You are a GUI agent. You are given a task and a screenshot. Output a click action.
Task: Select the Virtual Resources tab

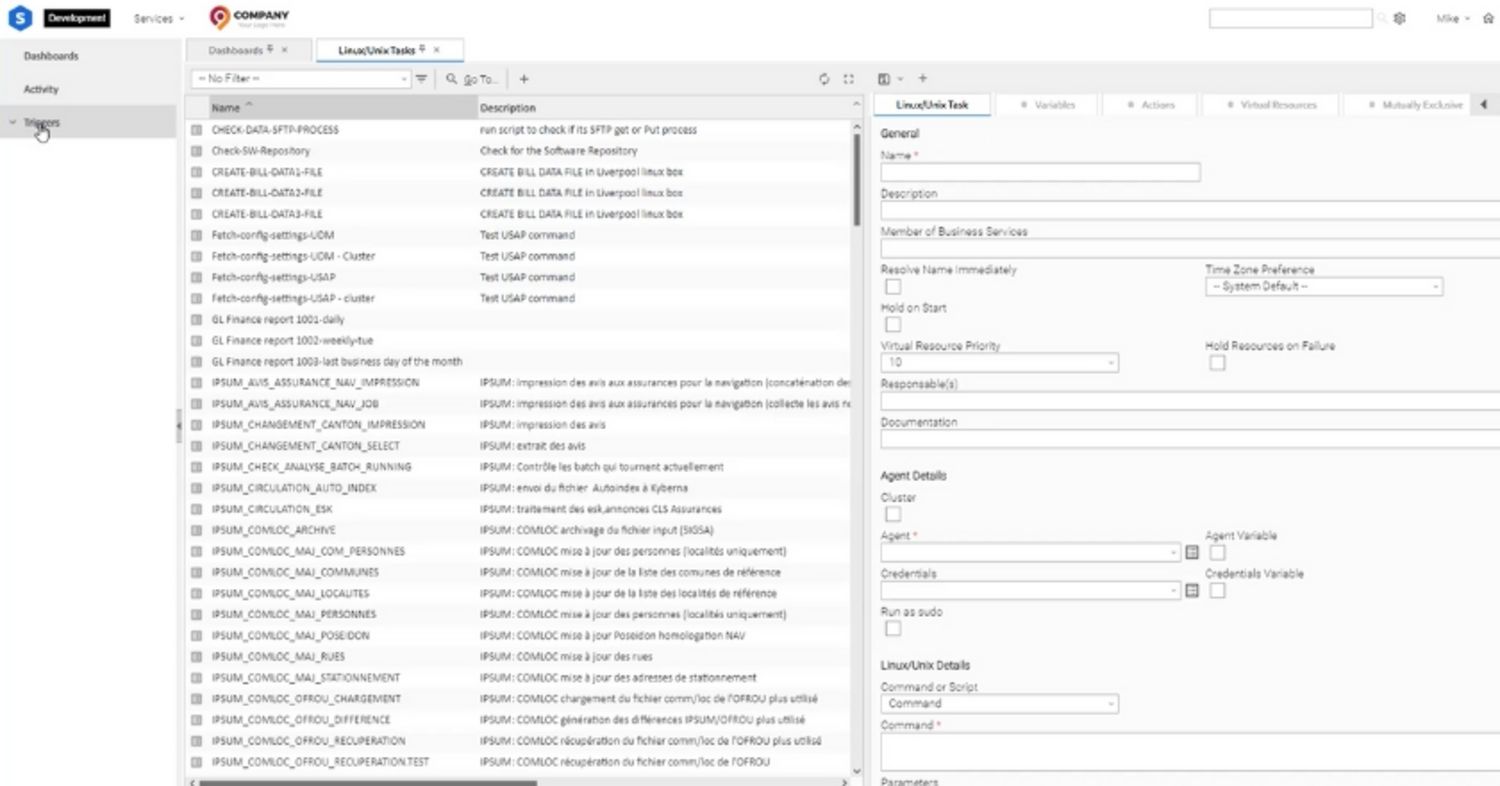(1272, 105)
